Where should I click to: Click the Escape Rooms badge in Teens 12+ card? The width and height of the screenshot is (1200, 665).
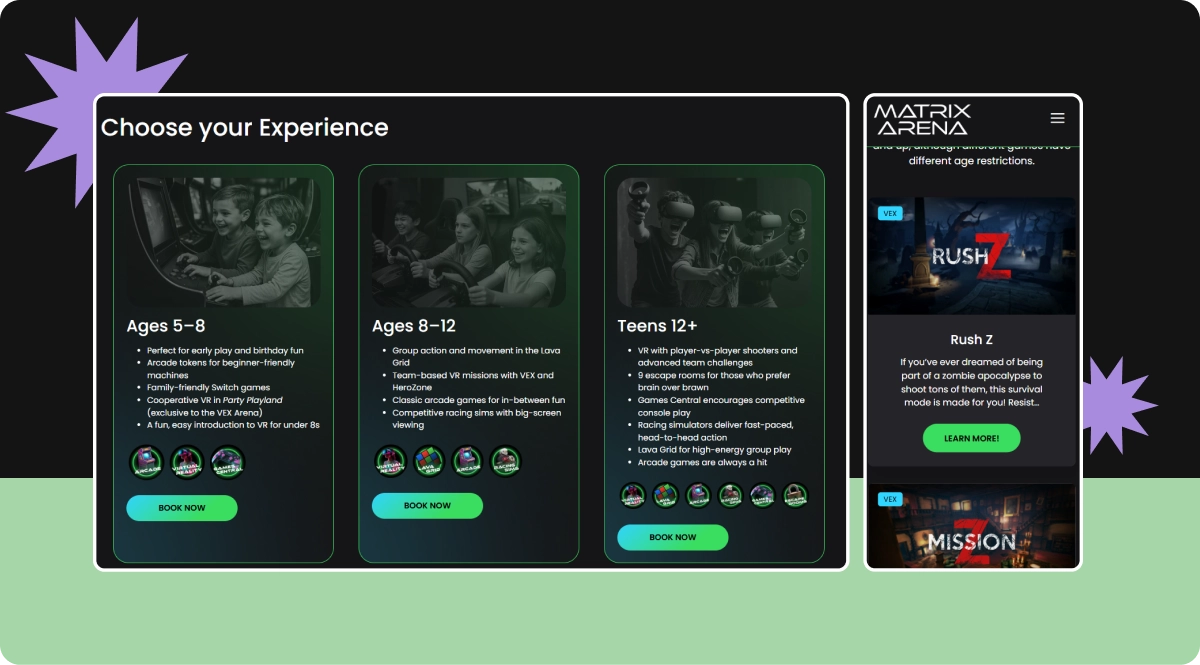tap(796, 495)
